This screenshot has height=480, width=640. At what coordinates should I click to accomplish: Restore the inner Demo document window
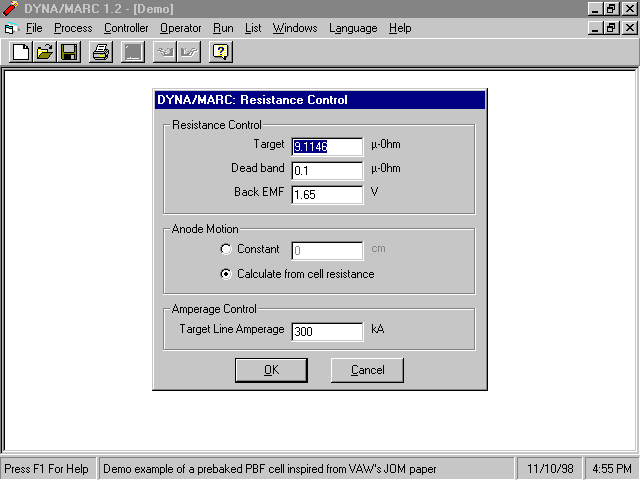pyautogui.click(x=611, y=28)
